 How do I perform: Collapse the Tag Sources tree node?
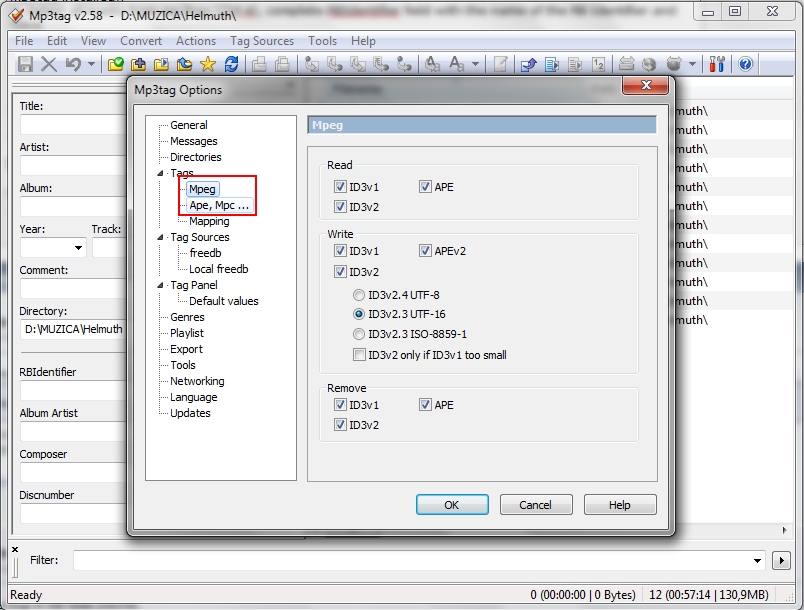(x=160, y=237)
